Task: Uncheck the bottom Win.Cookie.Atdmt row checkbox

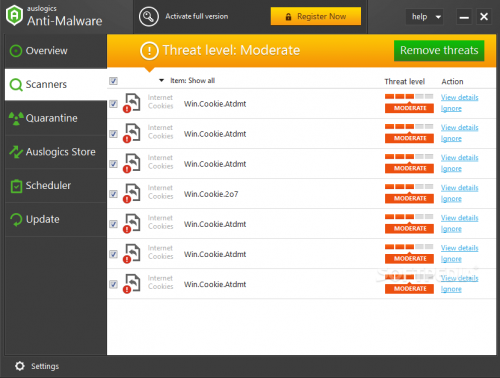Action: click(x=113, y=284)
